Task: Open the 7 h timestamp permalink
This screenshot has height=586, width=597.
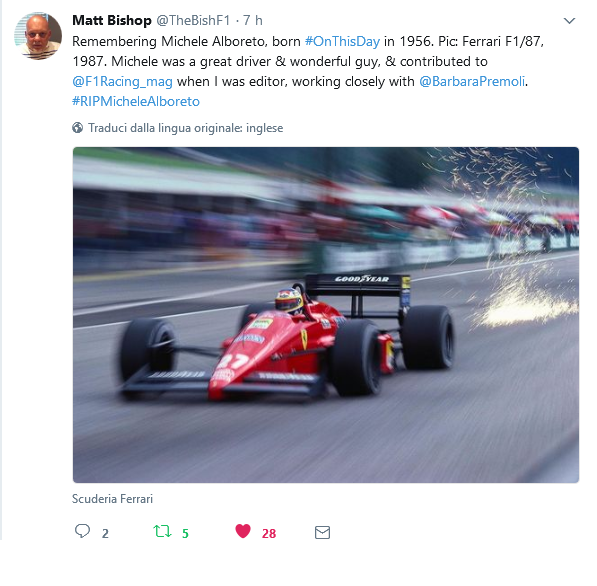Action: [253, 21]
